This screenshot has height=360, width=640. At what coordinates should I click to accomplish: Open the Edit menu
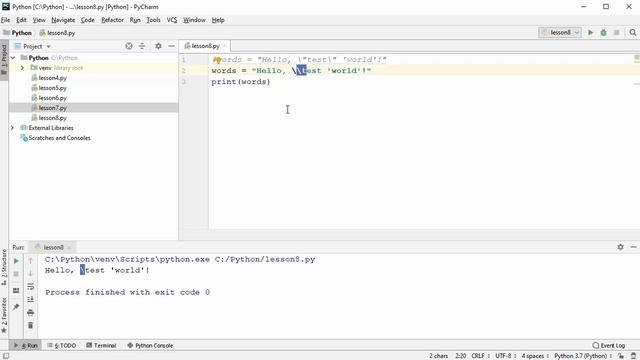21,20
